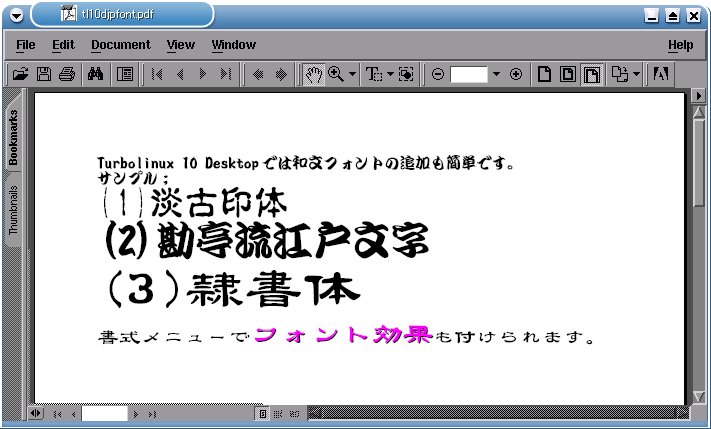Print the document using the printer icon
Viewport: 711px width, 429px height.
[67, 74]
